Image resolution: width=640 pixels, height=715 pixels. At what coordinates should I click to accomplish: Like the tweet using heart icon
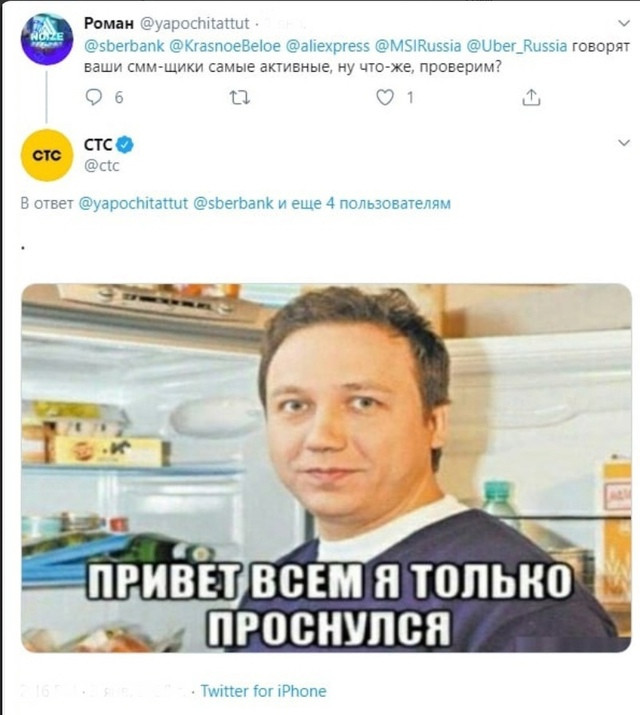(385, 97)
